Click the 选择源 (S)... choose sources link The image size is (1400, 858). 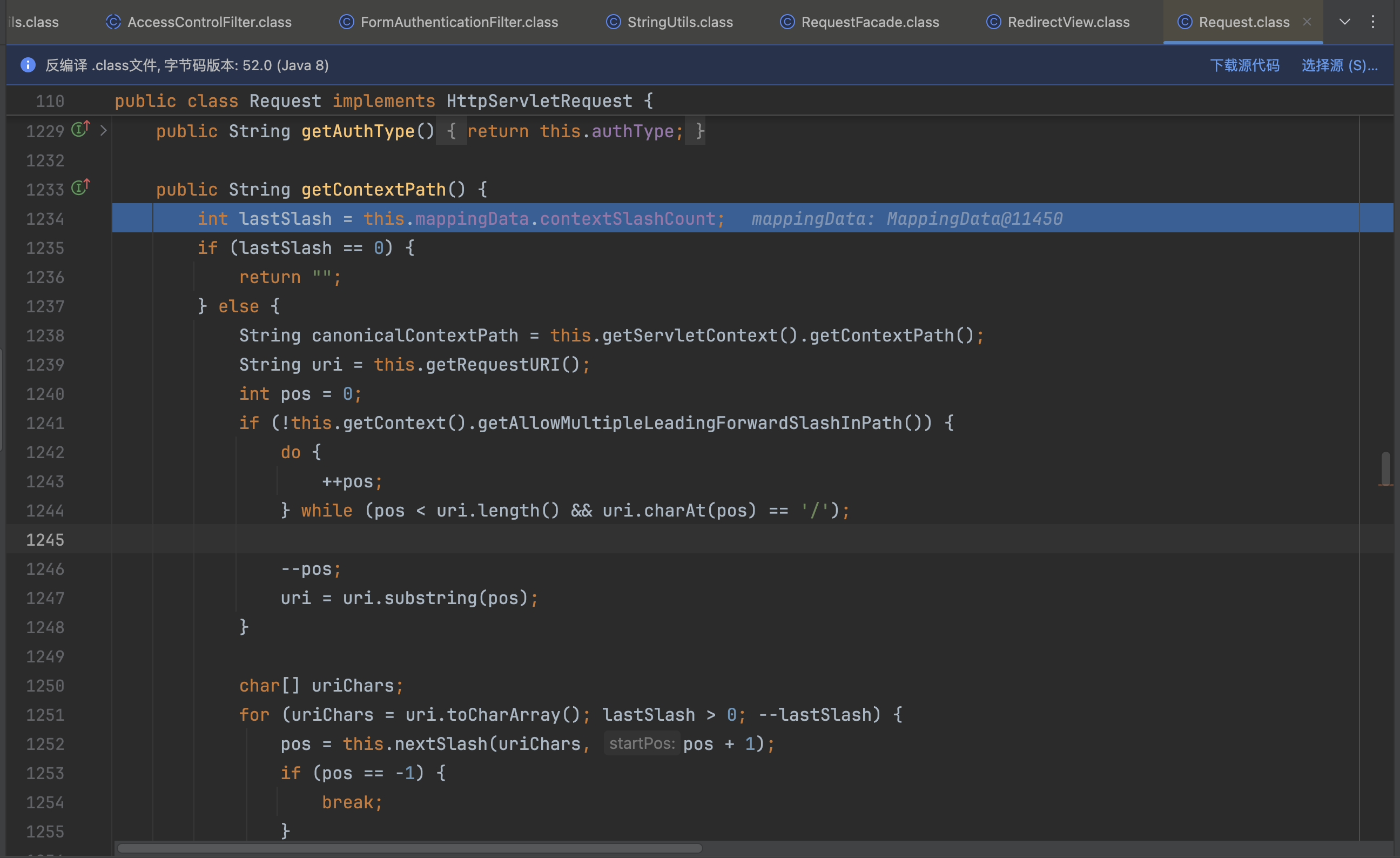(1339, 65)
